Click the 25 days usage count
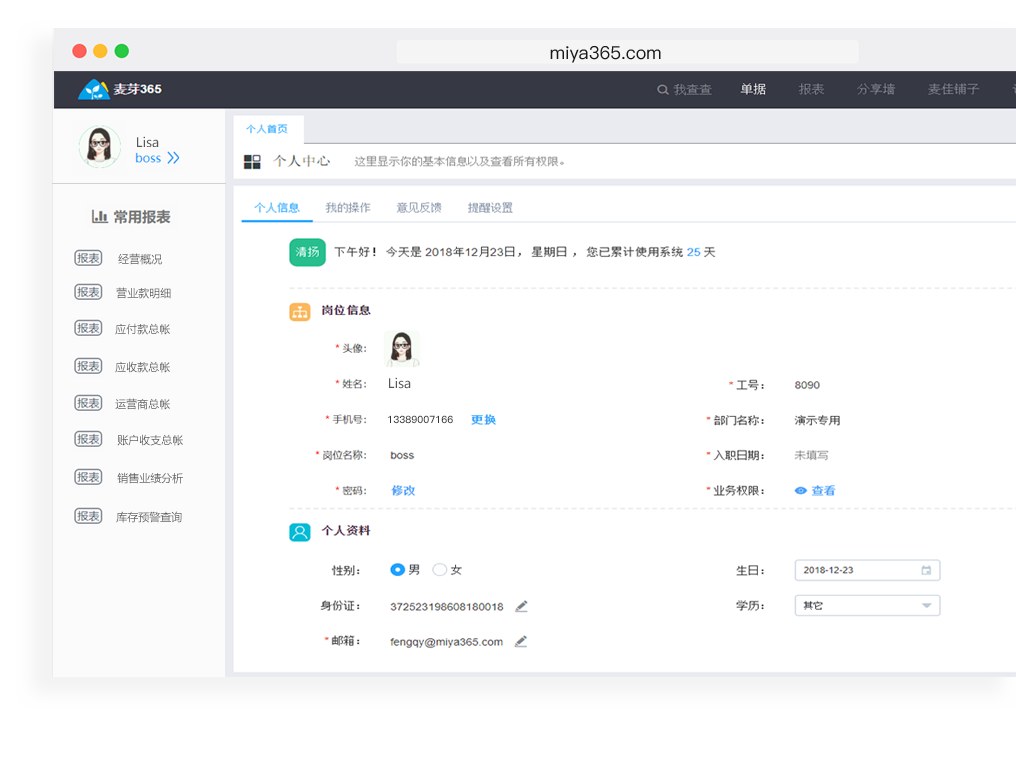Viewport: 1016px width, 767px height. point(693,252)
